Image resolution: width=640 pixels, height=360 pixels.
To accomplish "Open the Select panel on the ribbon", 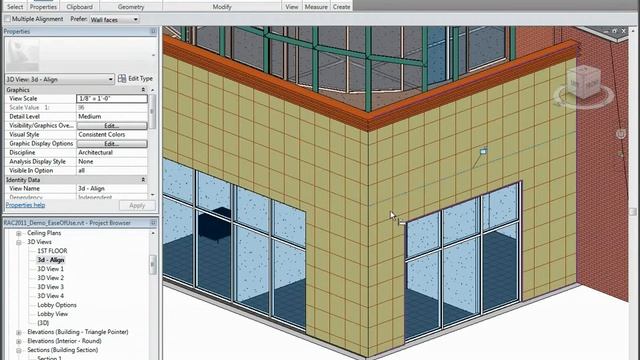I will coord(15,7).
